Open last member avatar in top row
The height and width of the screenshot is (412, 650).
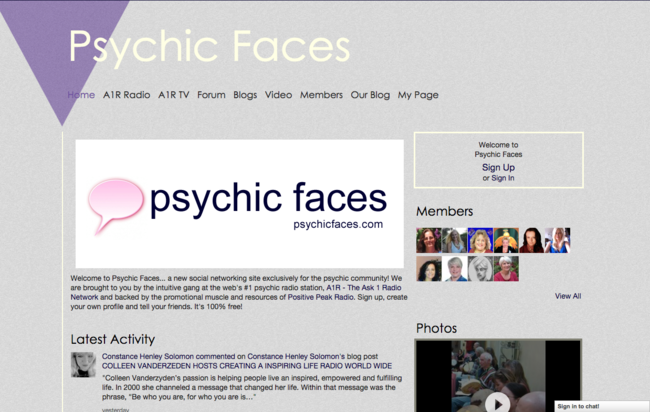(558, 240)
